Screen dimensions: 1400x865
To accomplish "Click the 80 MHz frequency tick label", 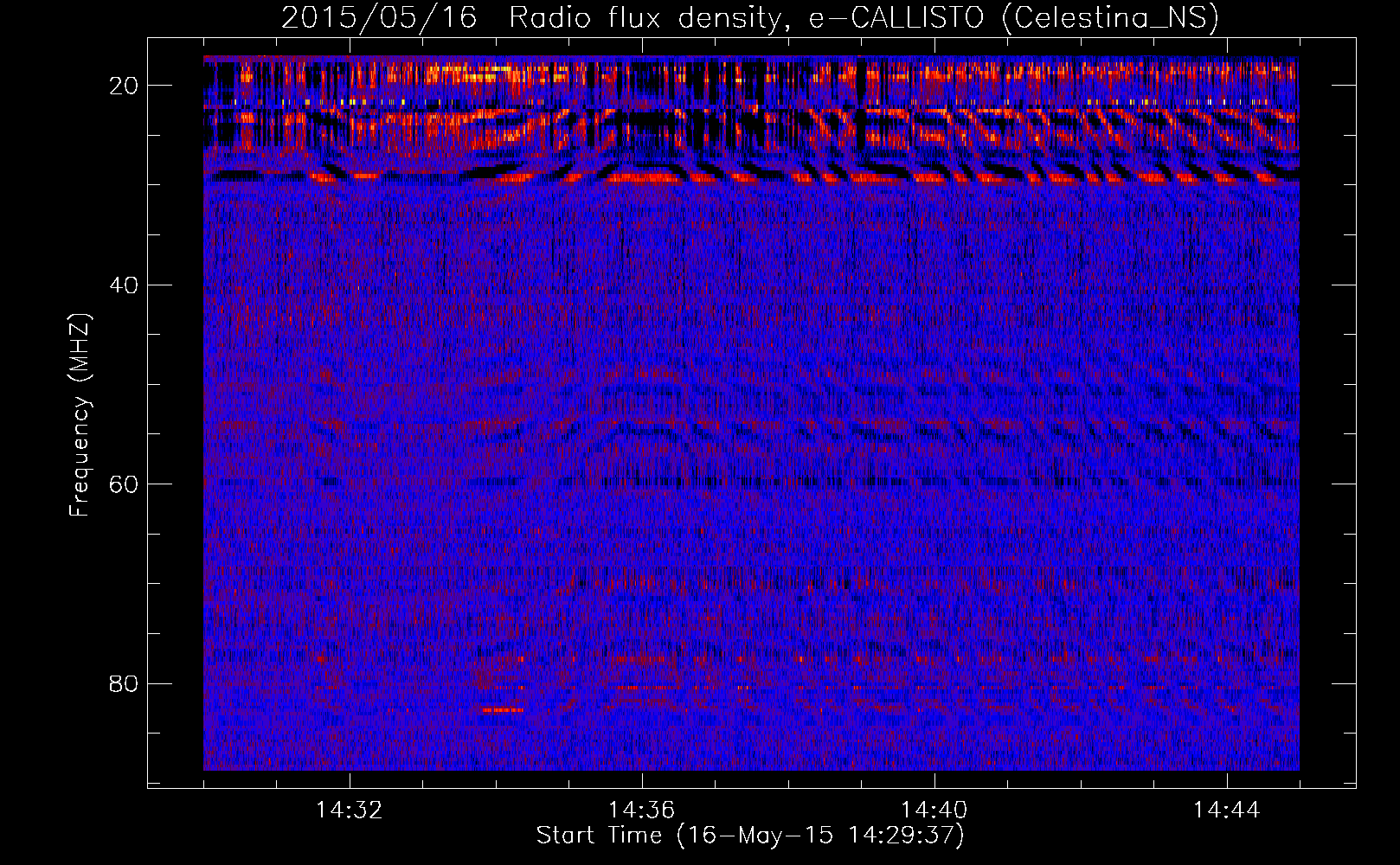I will coord(124,683).
